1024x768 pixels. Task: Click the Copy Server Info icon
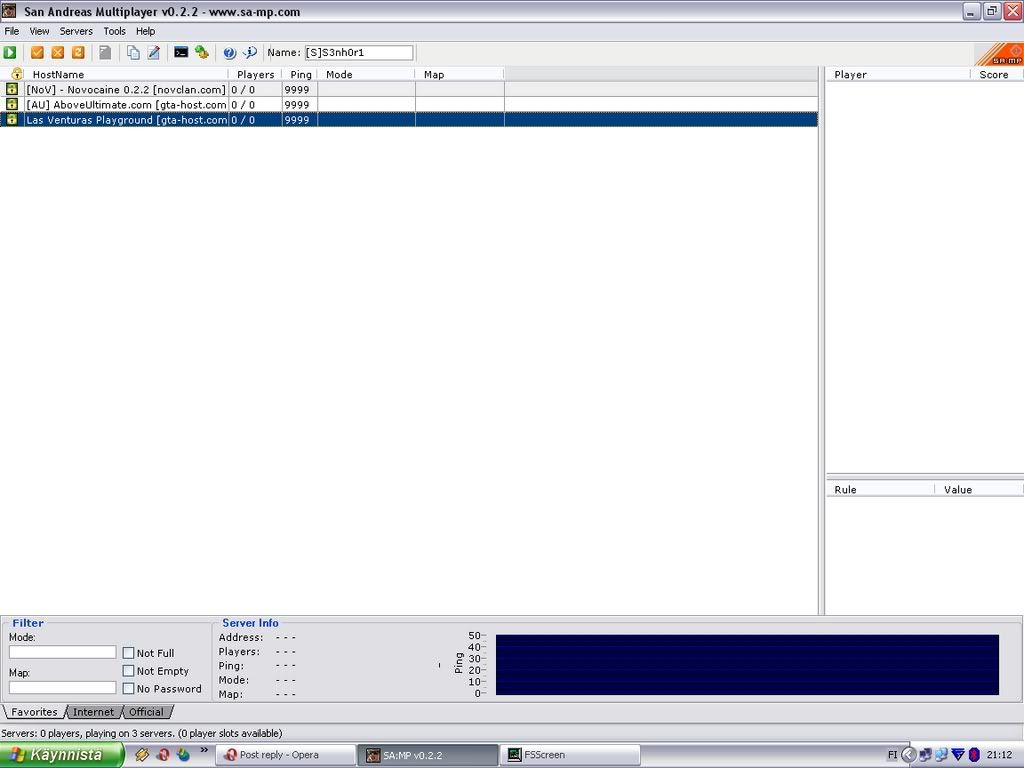133,53
